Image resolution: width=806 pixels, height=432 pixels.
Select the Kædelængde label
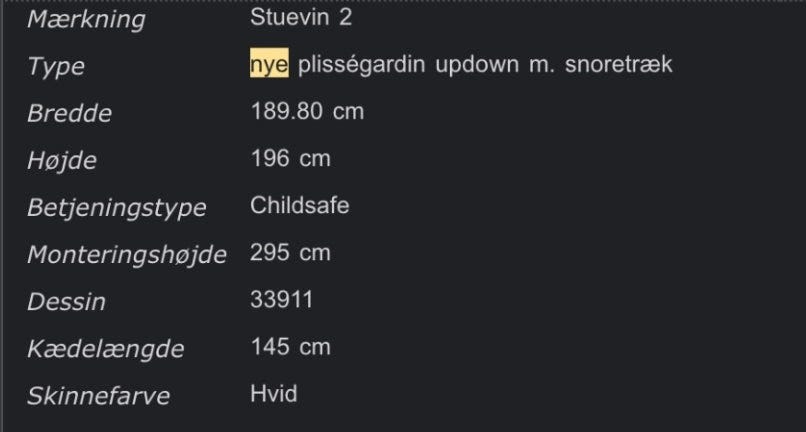pyautogui.click(x=106, y=349)
